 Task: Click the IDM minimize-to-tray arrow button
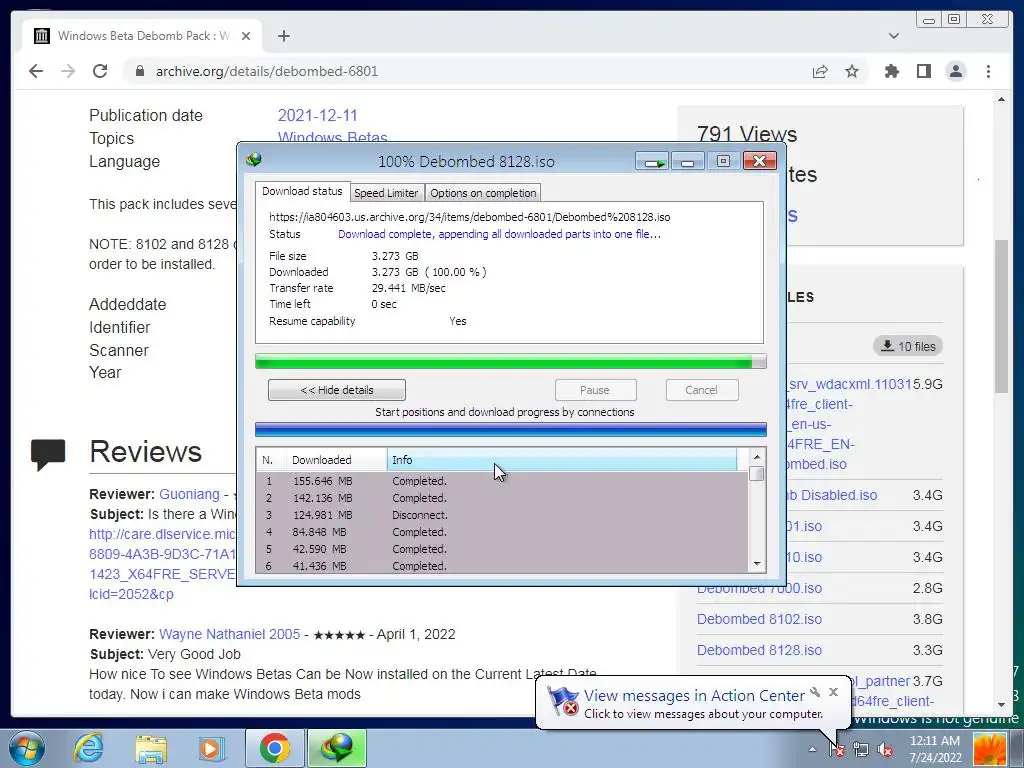point(652,161)
